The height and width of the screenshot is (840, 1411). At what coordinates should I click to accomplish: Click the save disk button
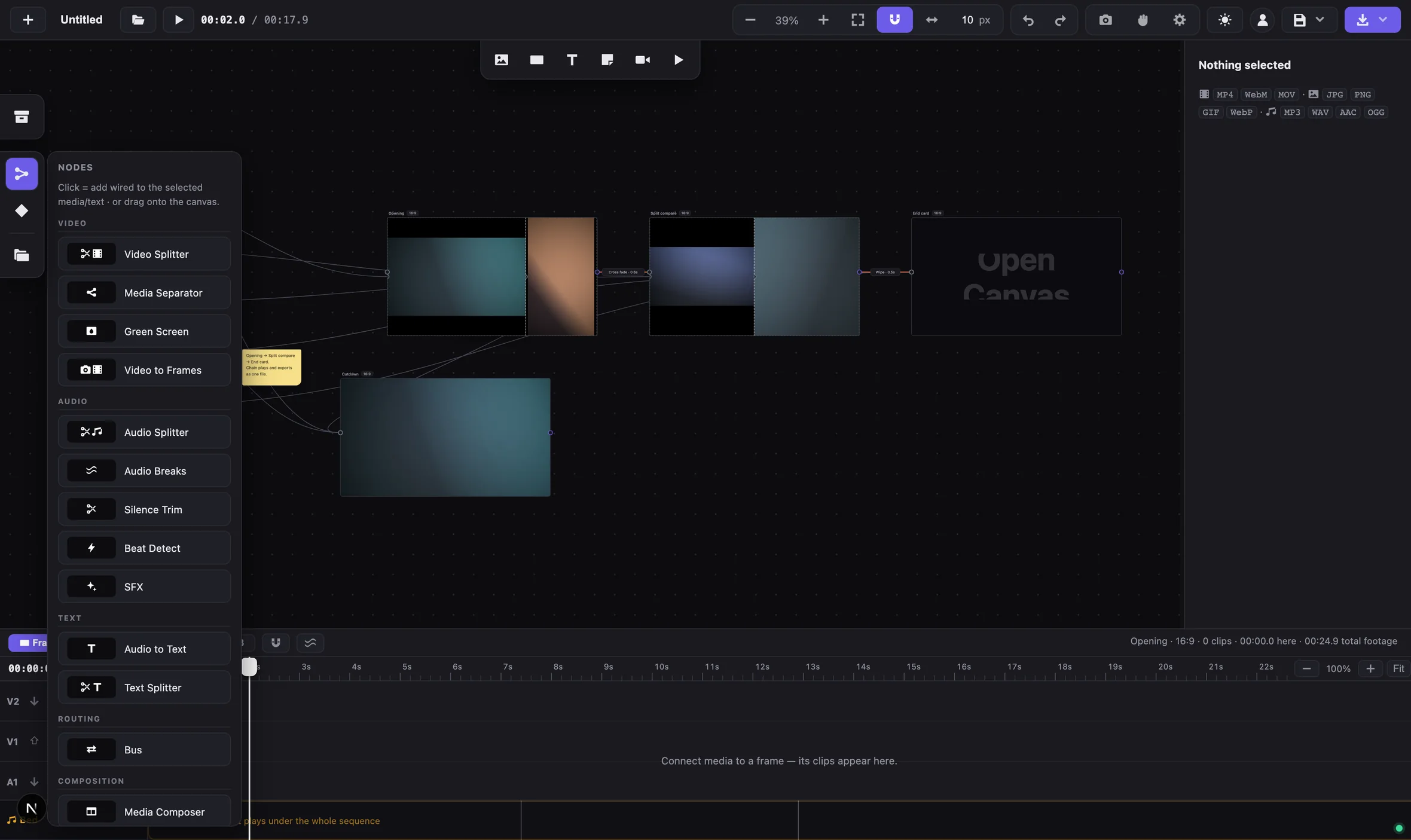point(1299,20)
